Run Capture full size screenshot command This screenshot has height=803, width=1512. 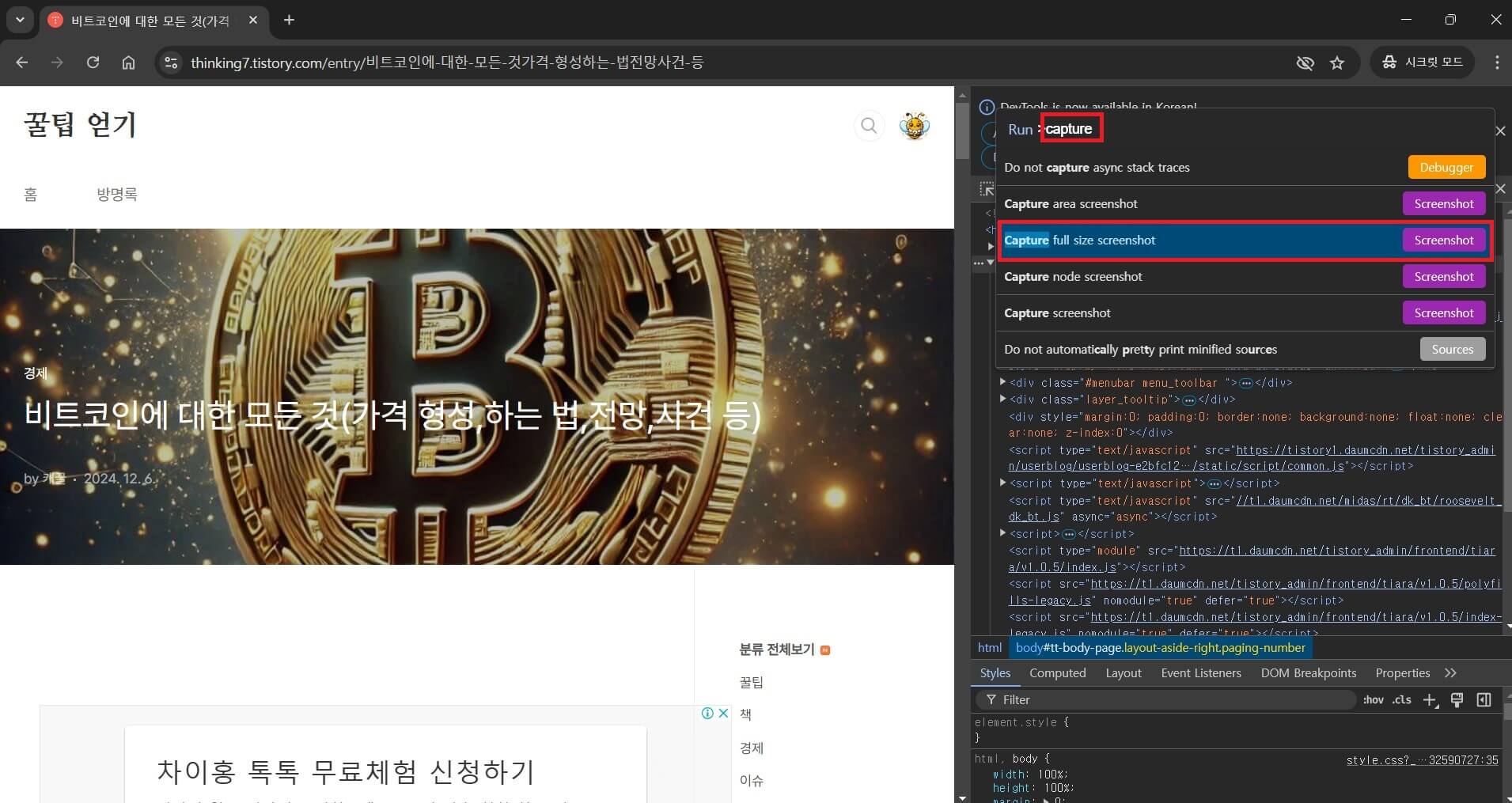[x=1245, y=241]
